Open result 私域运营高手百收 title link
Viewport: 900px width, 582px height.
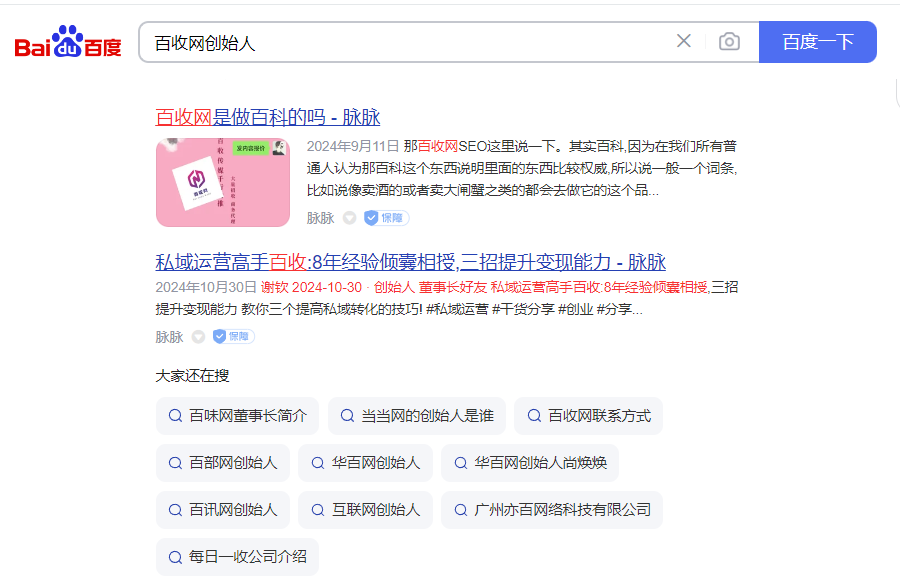pyautogui.click(x=410, y=262)
